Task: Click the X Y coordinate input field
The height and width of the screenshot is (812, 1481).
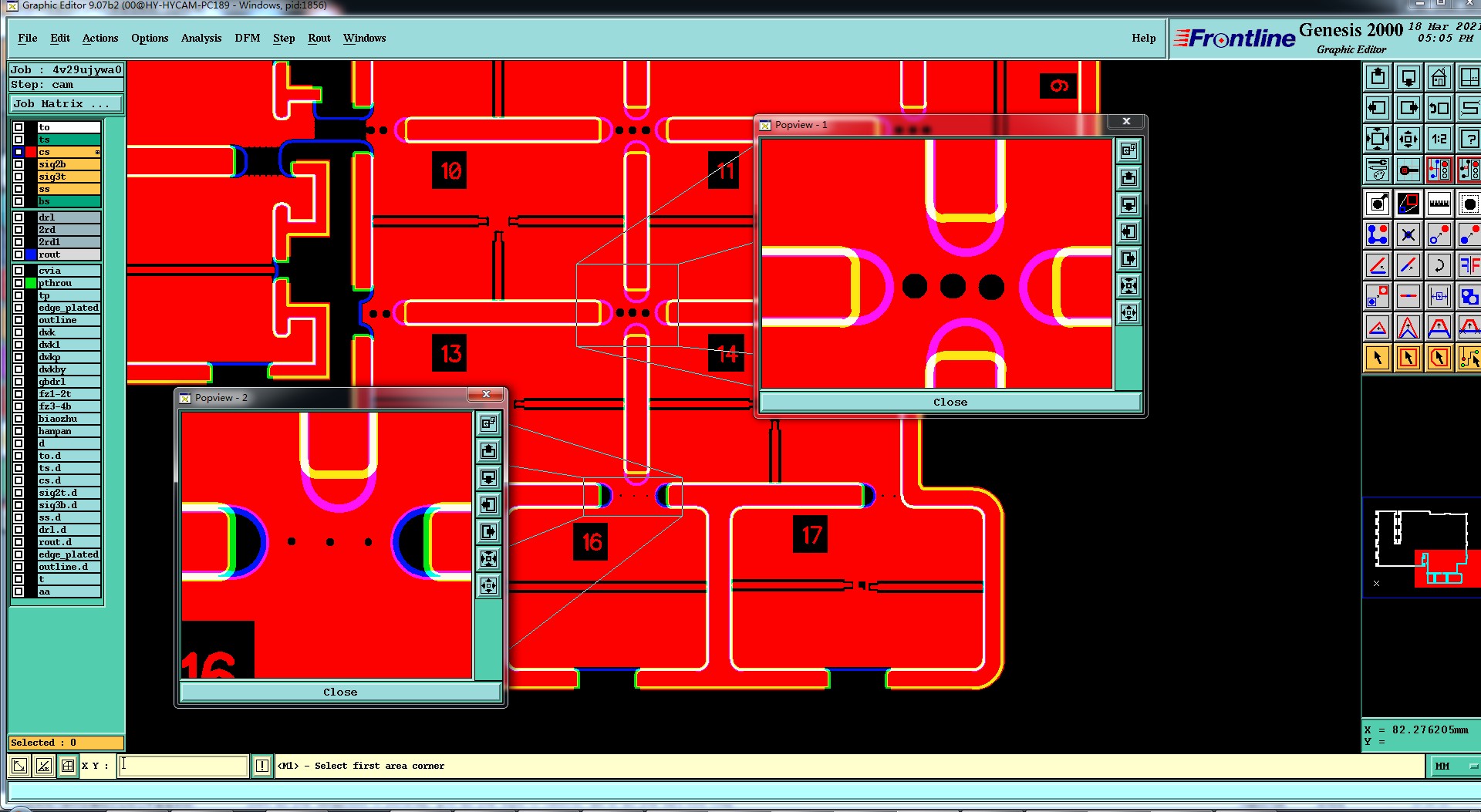Action: click(182, 766)
